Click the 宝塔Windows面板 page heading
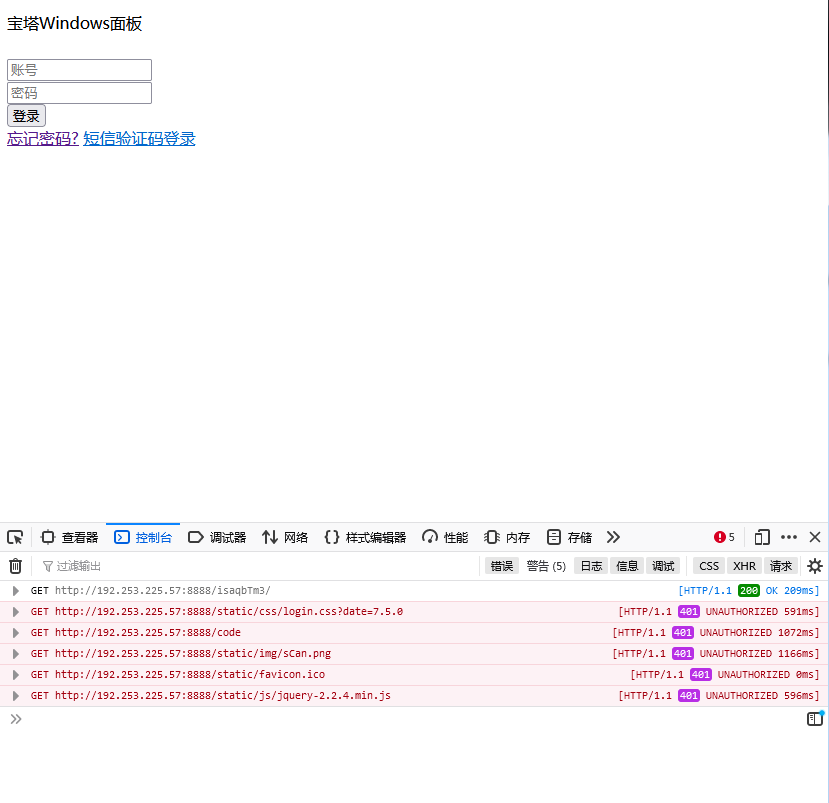 point(75,24)
